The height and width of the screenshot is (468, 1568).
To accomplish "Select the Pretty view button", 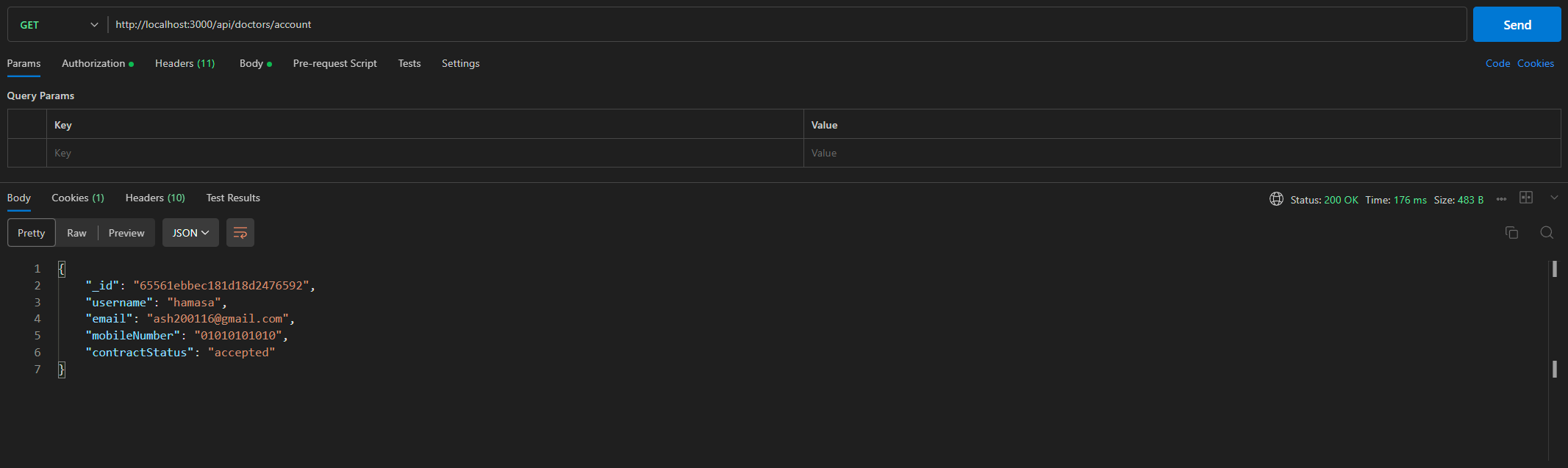I will [32, 233].
